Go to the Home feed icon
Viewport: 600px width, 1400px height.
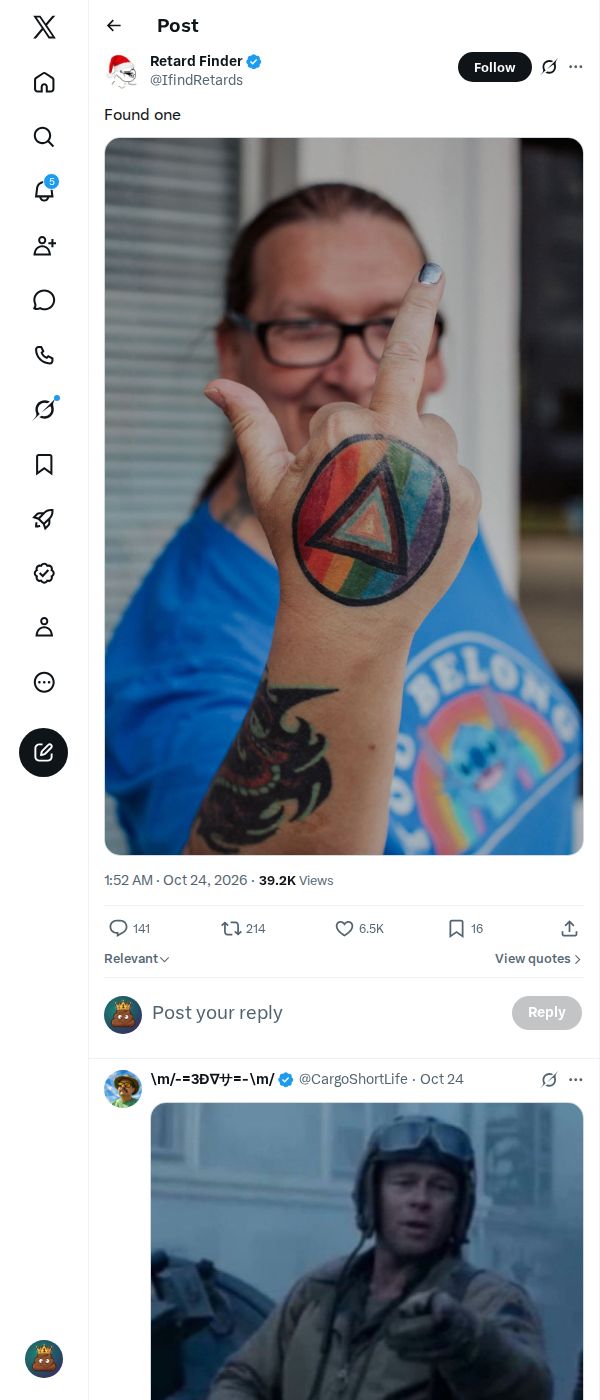(x=44, y=82)
